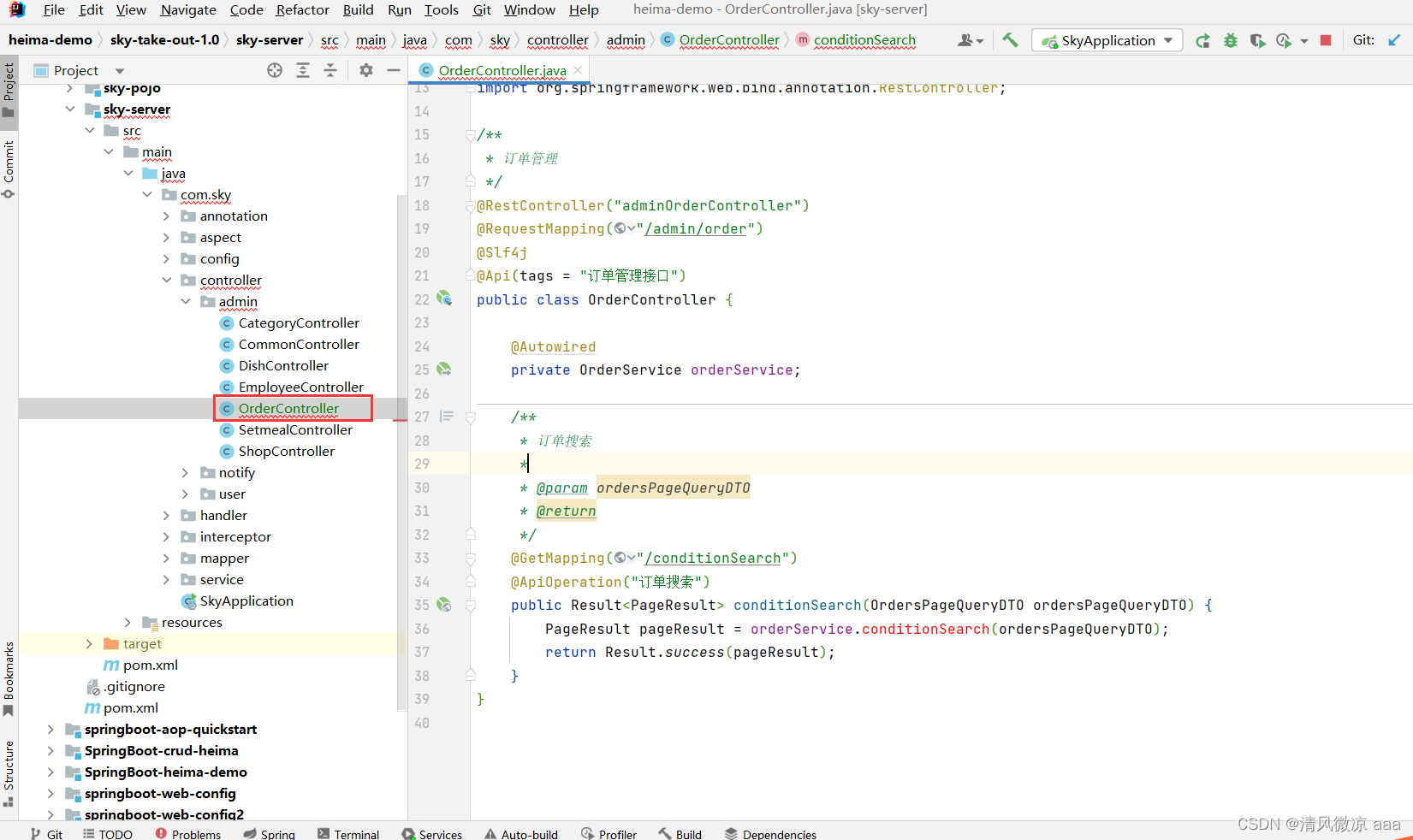Image resolution: width=1413 pixels, height=840 pixels.
Task: Click gutter icon on line 22
Action: pos(444,299)
